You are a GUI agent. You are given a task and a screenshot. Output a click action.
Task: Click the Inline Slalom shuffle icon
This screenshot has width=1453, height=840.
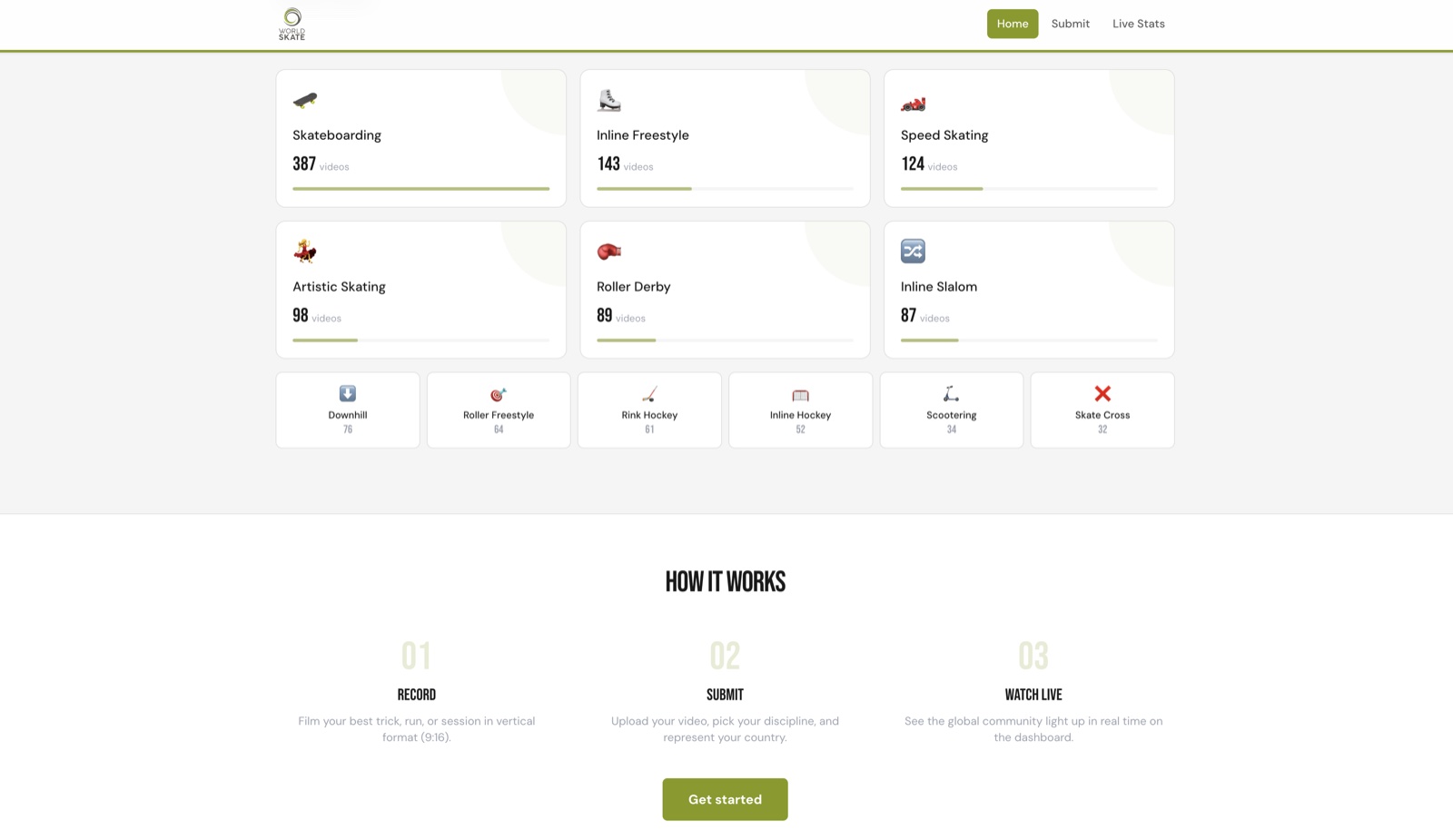click(913, 251)
